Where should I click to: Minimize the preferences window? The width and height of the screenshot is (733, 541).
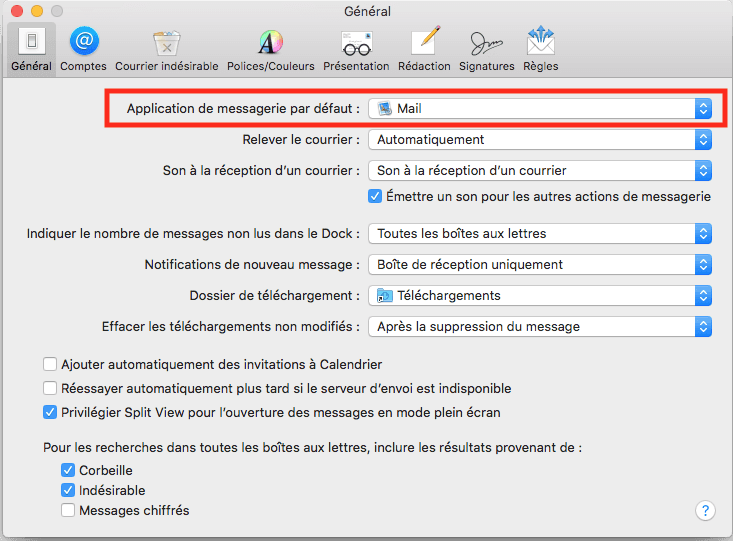(x=37, y=11)
